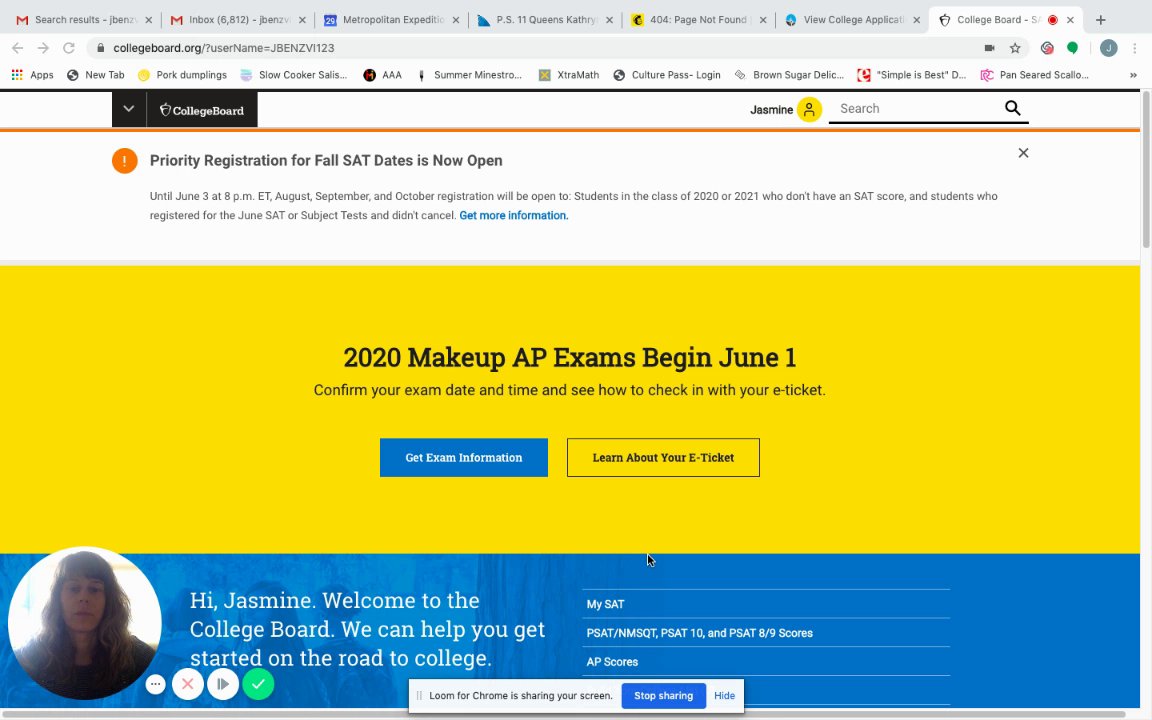Viewport: 1152px width, 720px height.
Task: Close the 404: Page Not Found tab
Action: tap(763, 20)
